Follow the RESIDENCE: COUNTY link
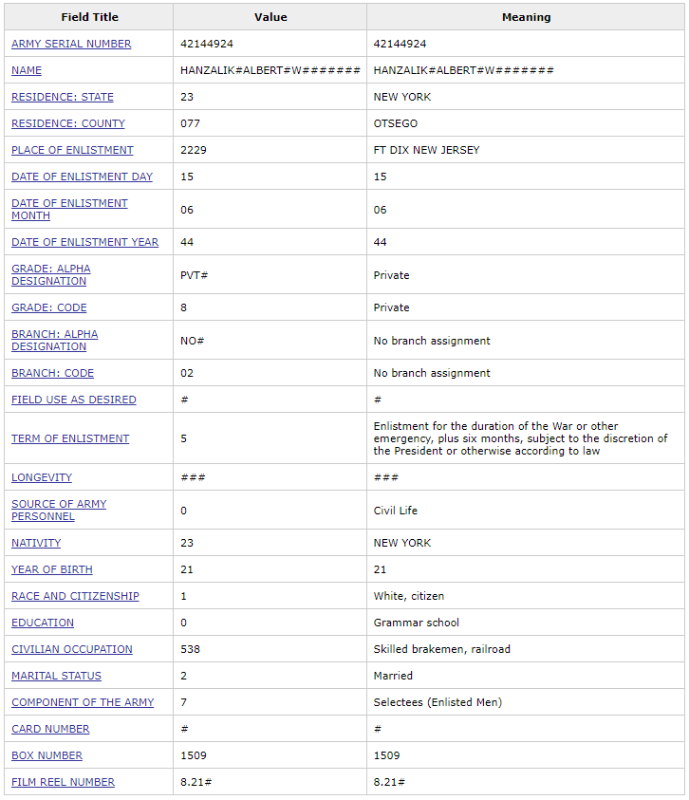 tap(68, 123)
